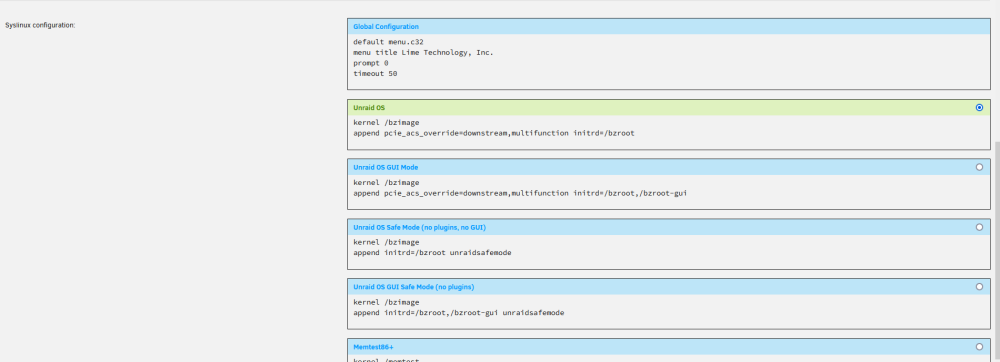
Task: Click the Memtest86+ header label
Action: (373, 347)
